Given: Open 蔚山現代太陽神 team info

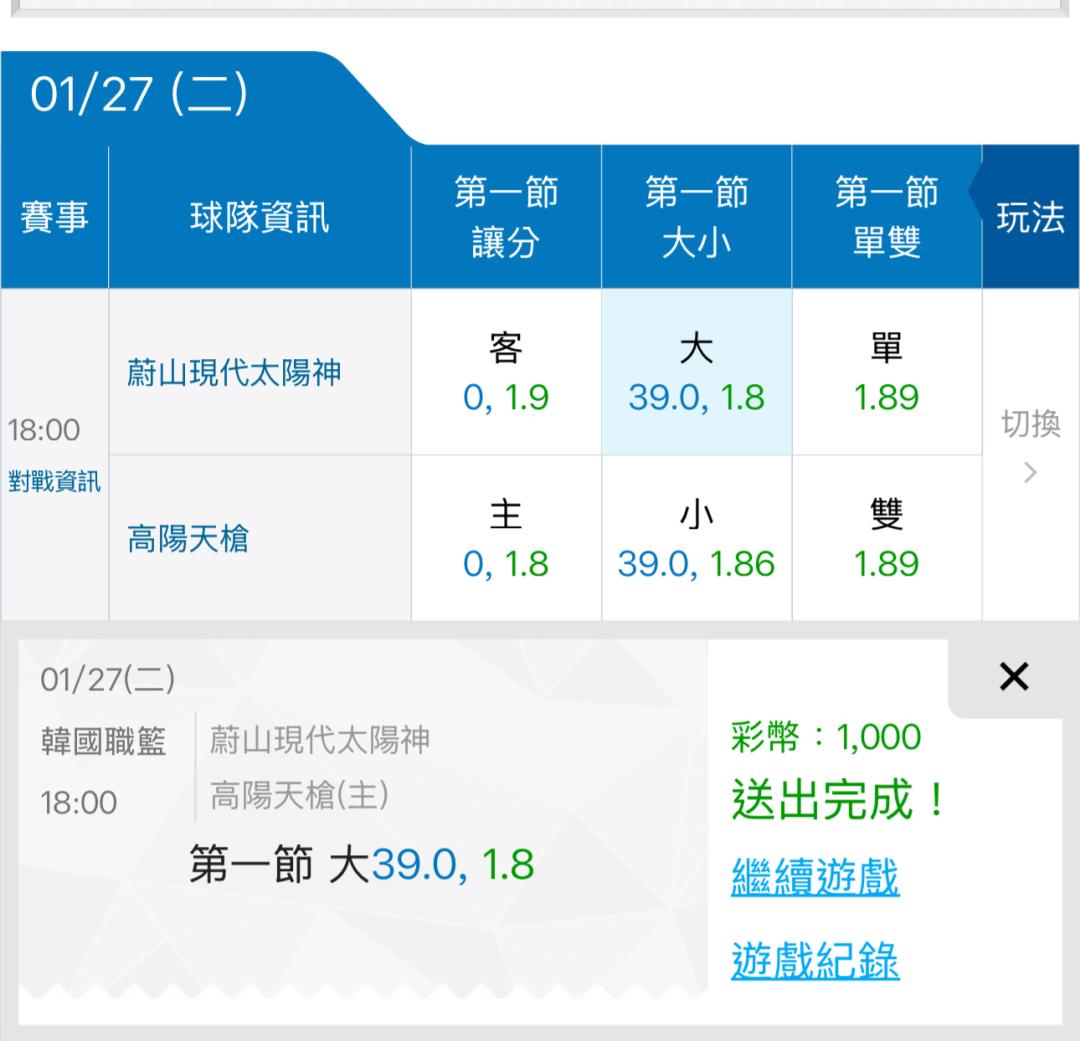Looking at the screenshot, I should 234,373.
